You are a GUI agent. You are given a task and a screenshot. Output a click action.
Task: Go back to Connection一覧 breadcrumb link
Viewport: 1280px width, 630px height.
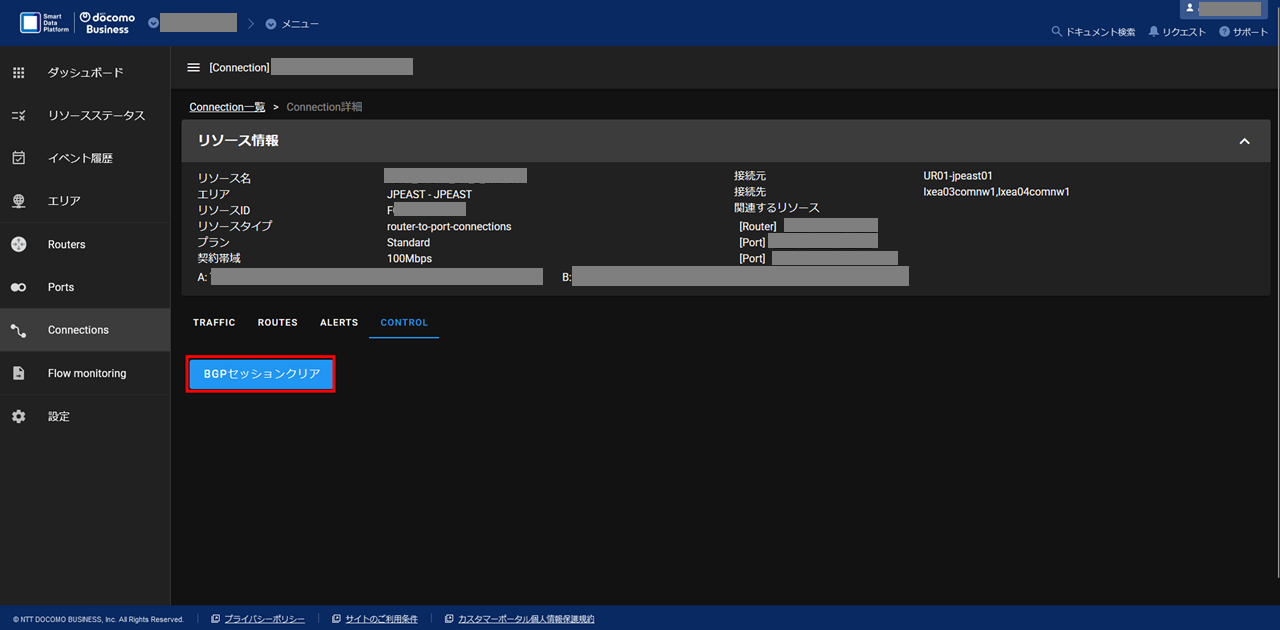(227, 107)
